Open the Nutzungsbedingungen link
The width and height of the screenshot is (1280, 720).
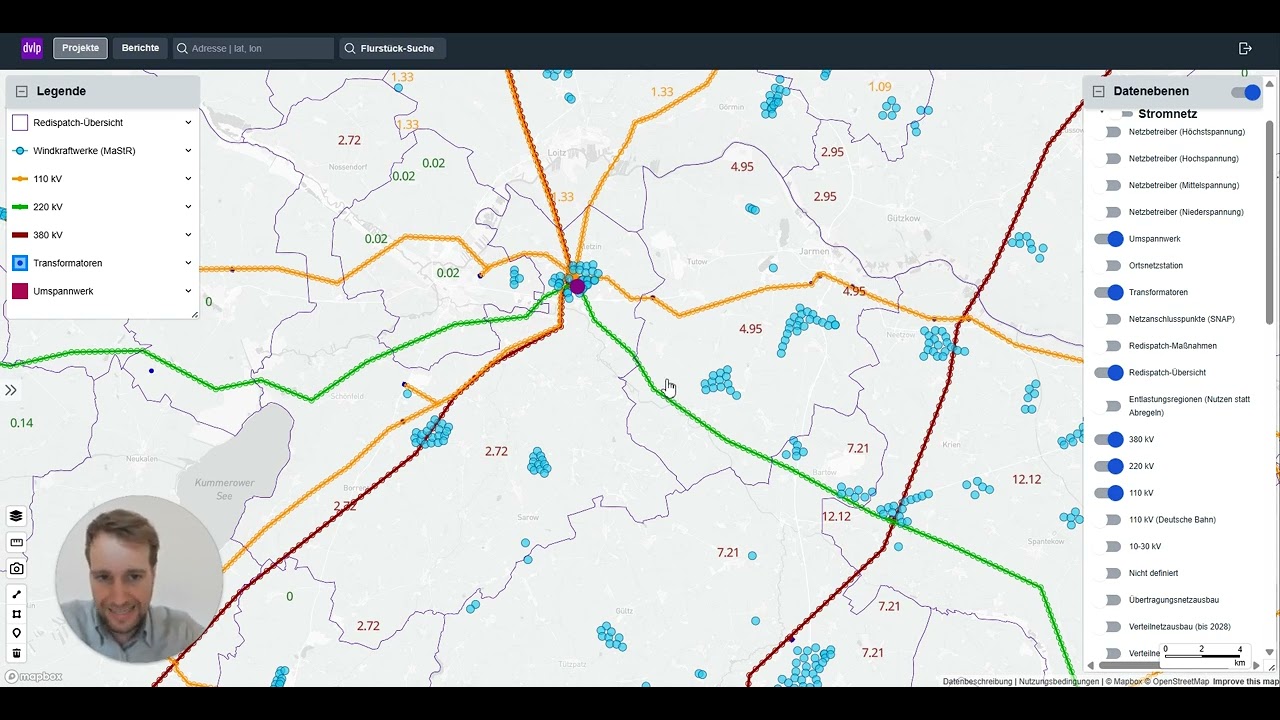coord(1058,682)
